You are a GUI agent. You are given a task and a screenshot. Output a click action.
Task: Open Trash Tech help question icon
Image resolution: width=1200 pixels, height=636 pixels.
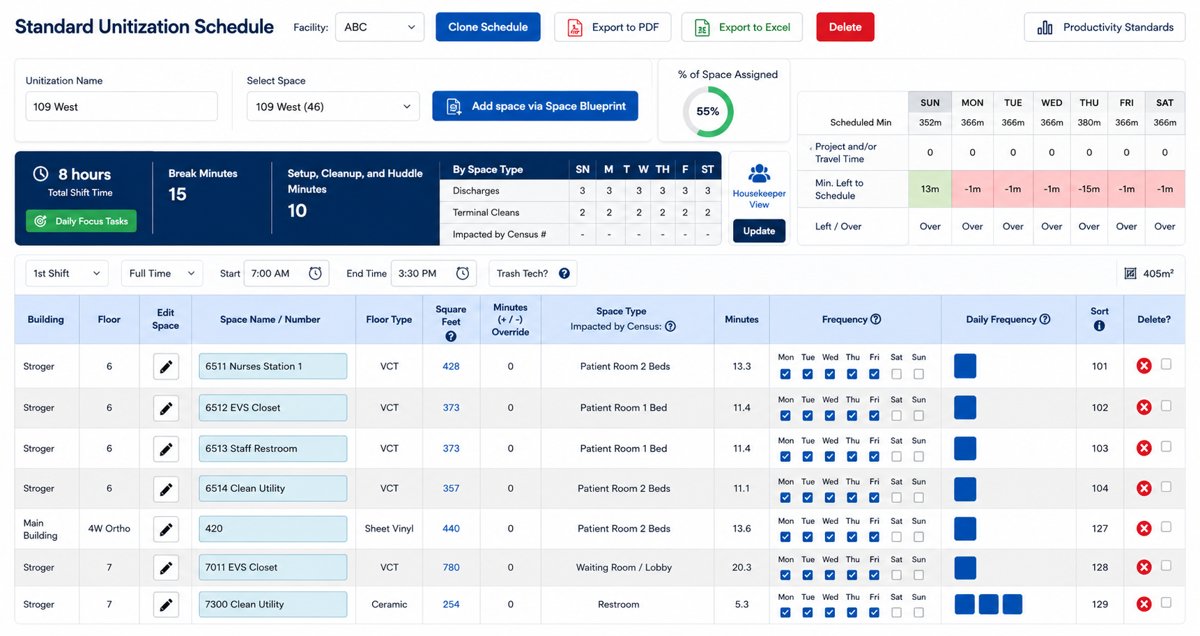pos(564,273)
